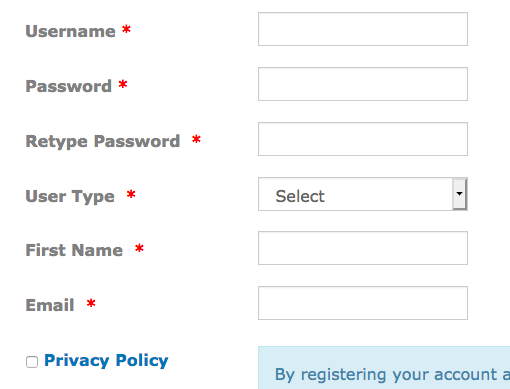510x389 pixels.
Task: Click into the Username text field
Action: 363,29
